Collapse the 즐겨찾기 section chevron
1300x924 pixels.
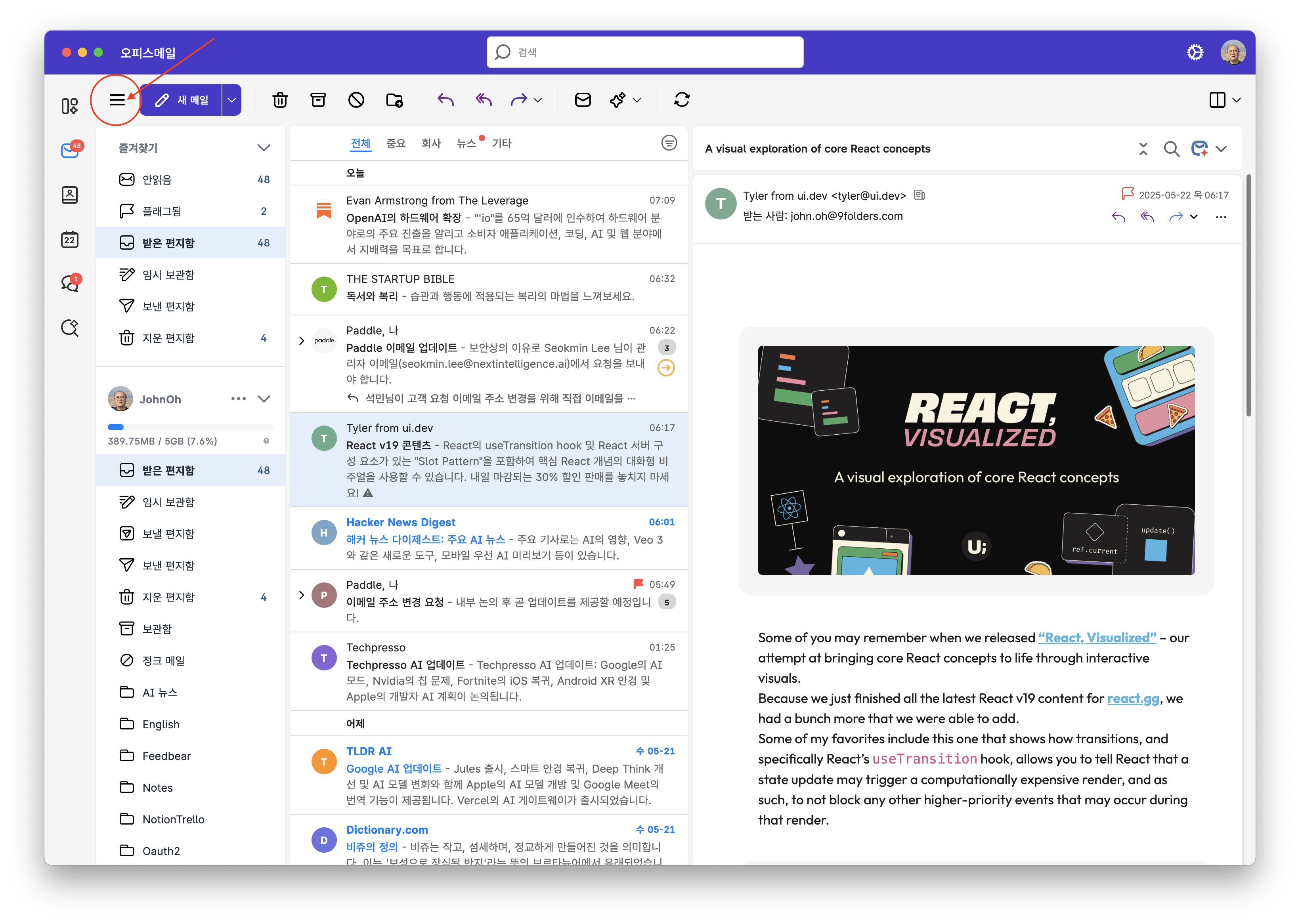pos(264,148)
